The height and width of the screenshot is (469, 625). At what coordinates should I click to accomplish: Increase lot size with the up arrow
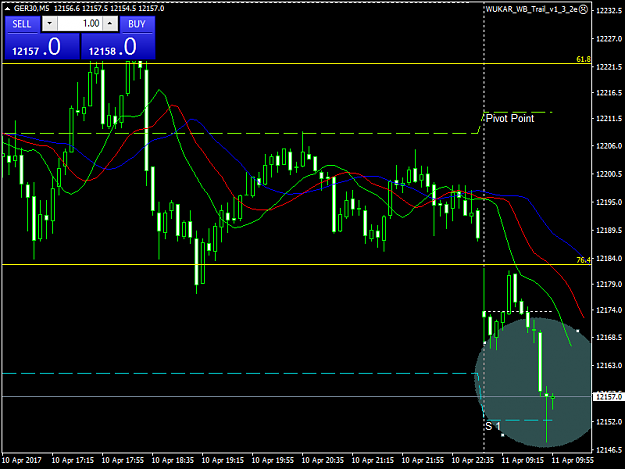point(110,24)
